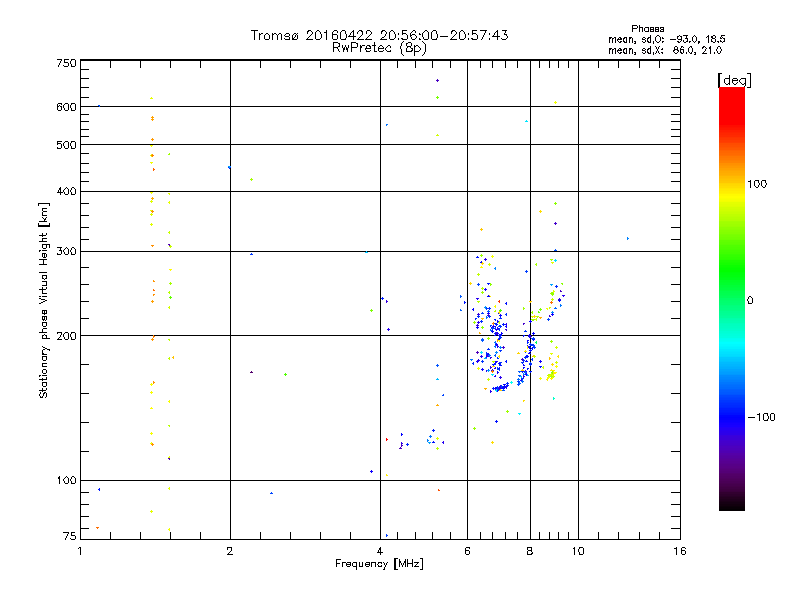
Task: Click the subtitle 'RwPretec (8p)'
Action: [x=379, y=48]
